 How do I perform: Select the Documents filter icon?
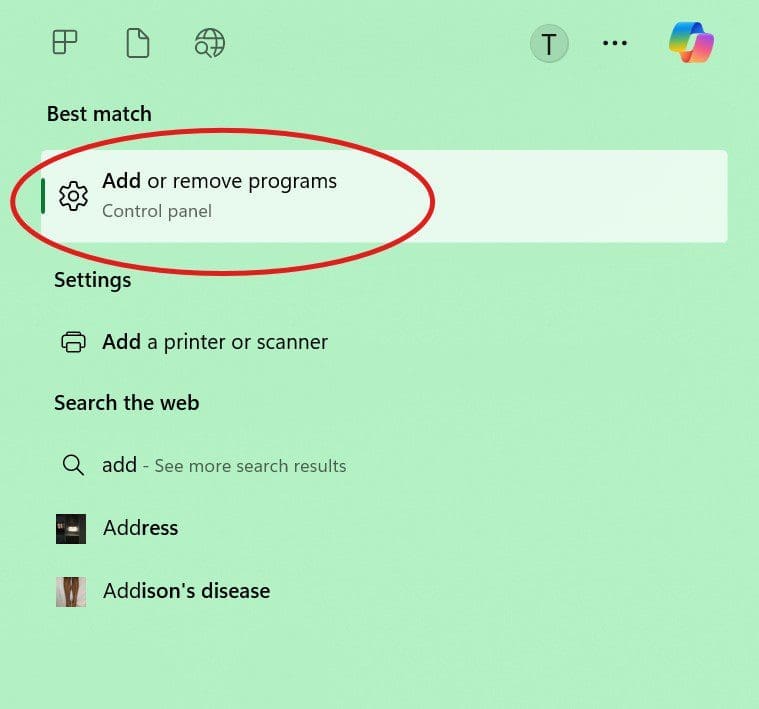click(x=137, y=43)
